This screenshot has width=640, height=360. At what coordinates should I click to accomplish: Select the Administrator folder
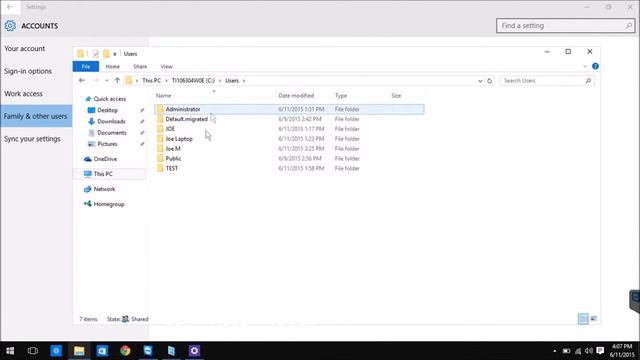click(289, 109)
